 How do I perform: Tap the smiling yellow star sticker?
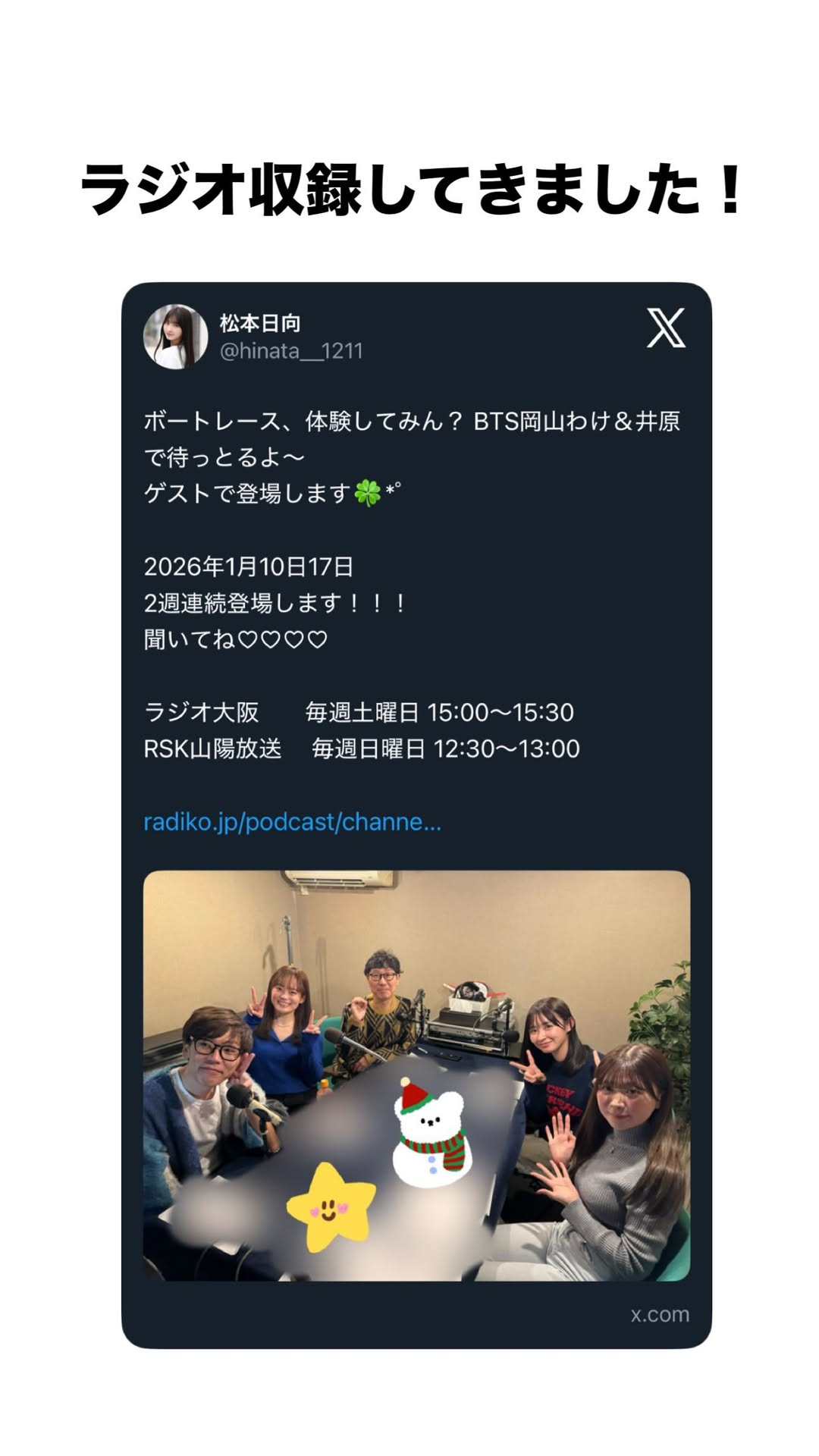[331, 1207]
